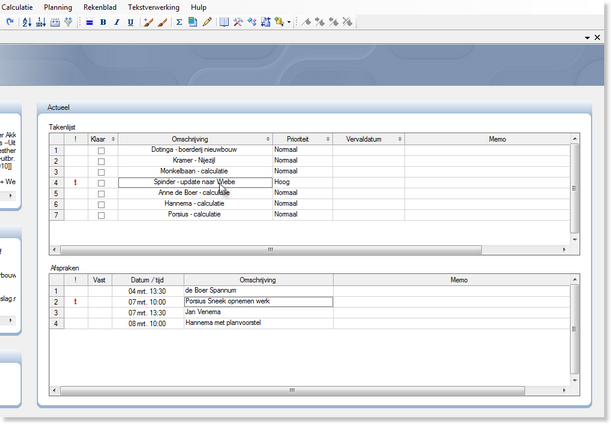Click Takenlijst scroll right arrow
Viewport: 611px width, 424px height.
point(564,249)
